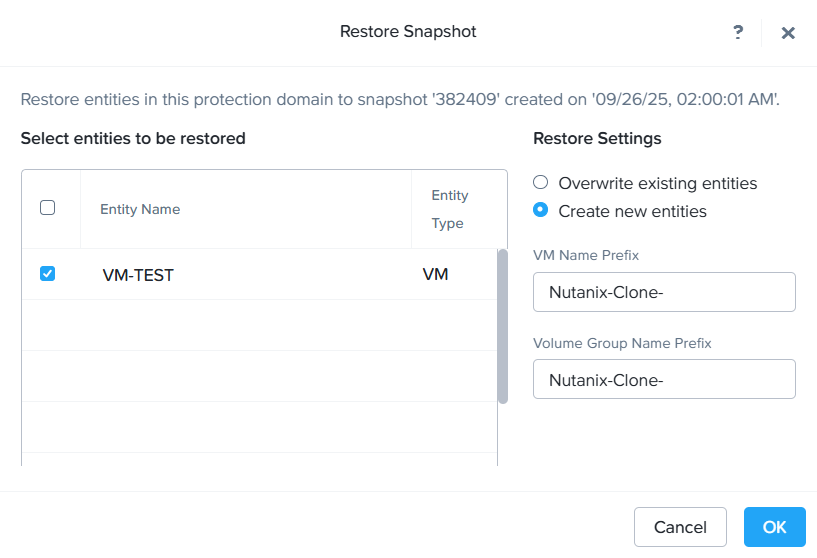Click the Restore Settings heading
This screenshot has width=817, height=558.
click(597, 138)
